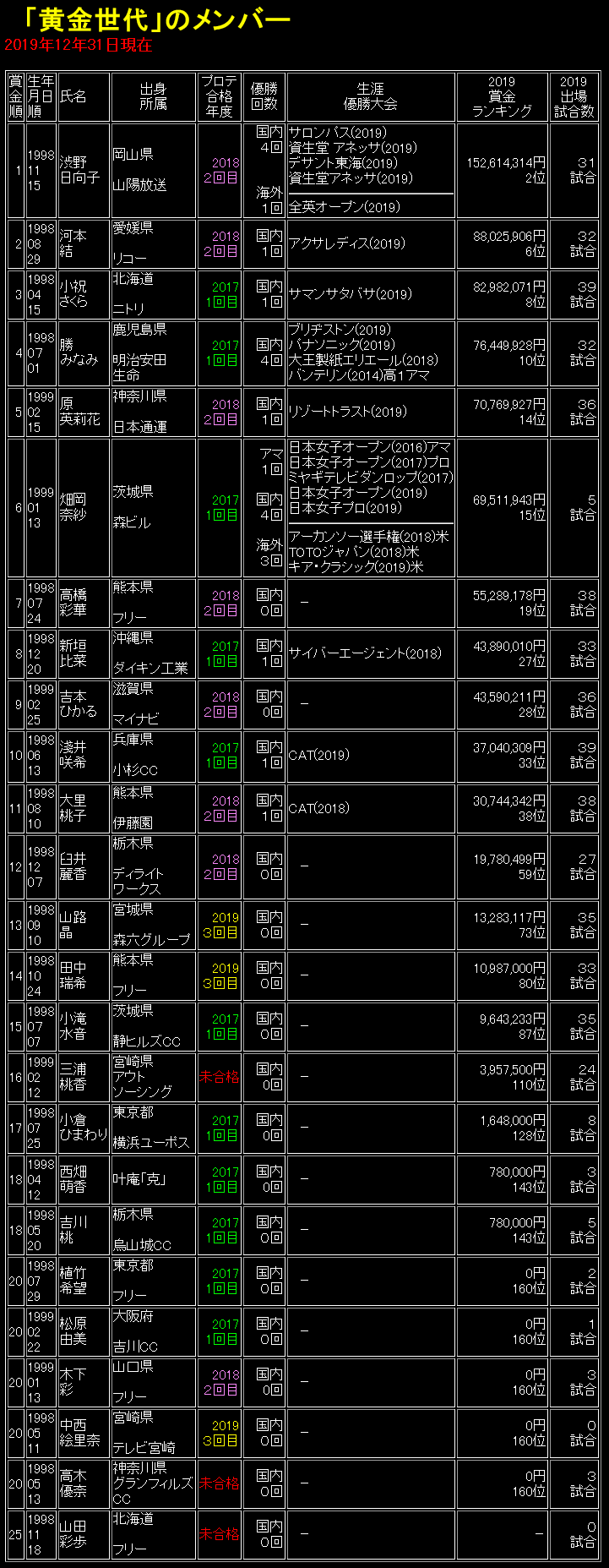Click 未合格 in 高木優奈 row
This screenshot has height=1568, width=609.
220,1483
